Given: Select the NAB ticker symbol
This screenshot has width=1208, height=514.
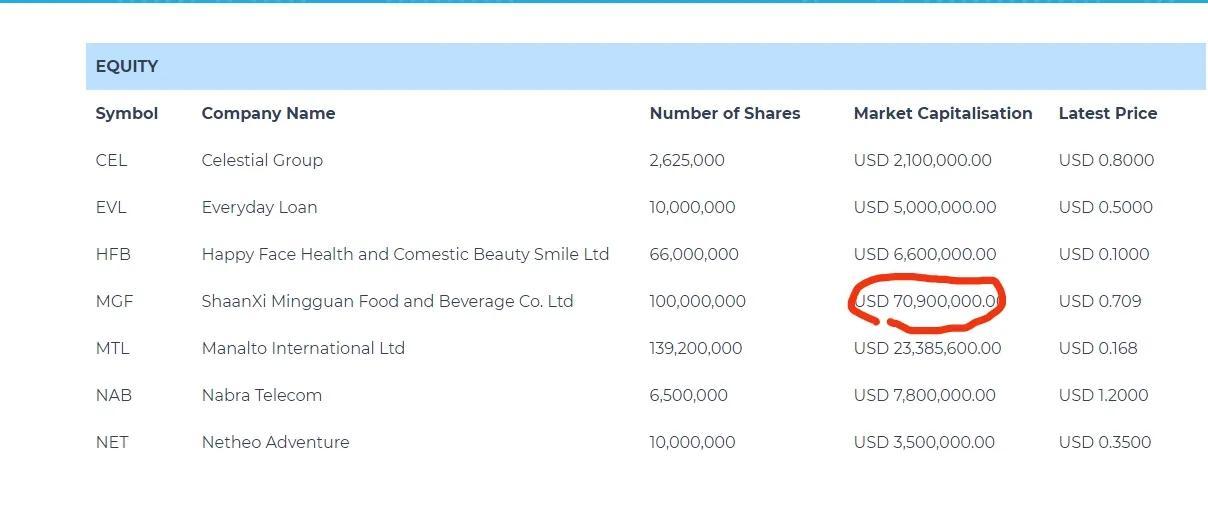Looking at the screenshot, I should [113, 396].
